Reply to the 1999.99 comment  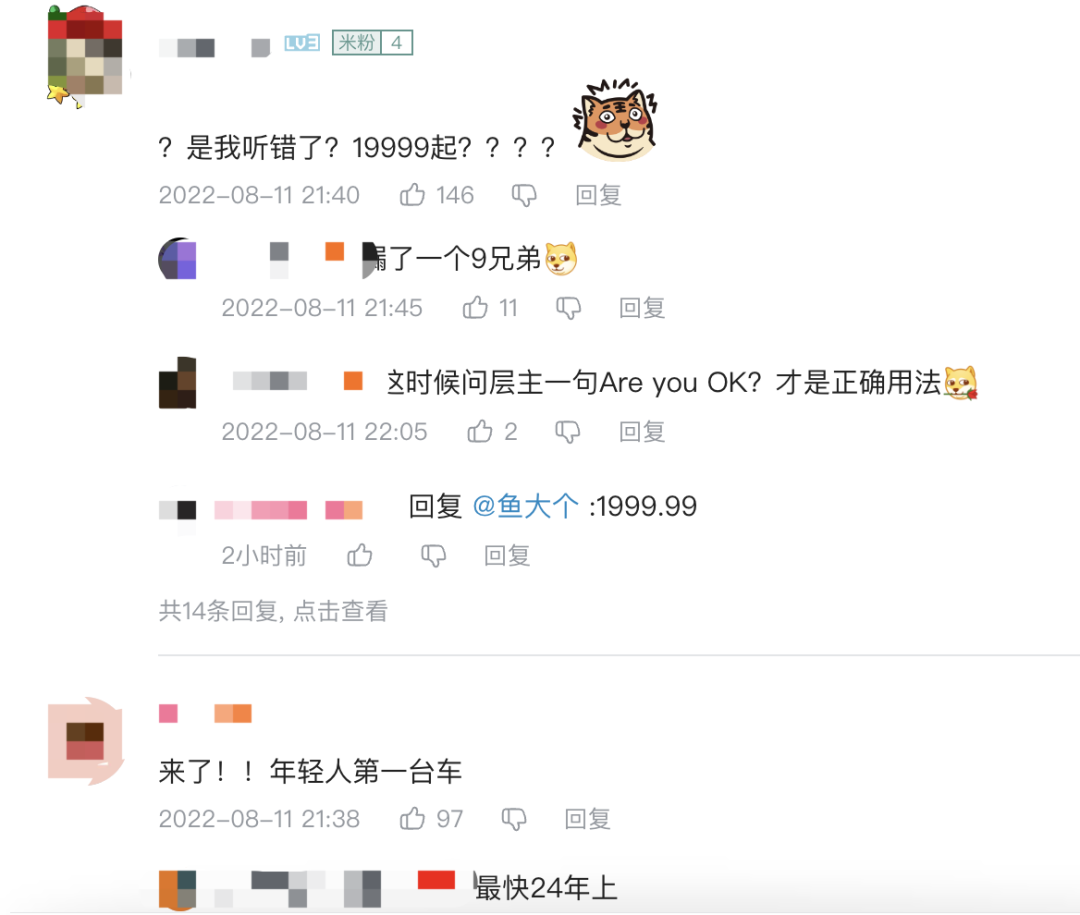(x=507, y=555)
